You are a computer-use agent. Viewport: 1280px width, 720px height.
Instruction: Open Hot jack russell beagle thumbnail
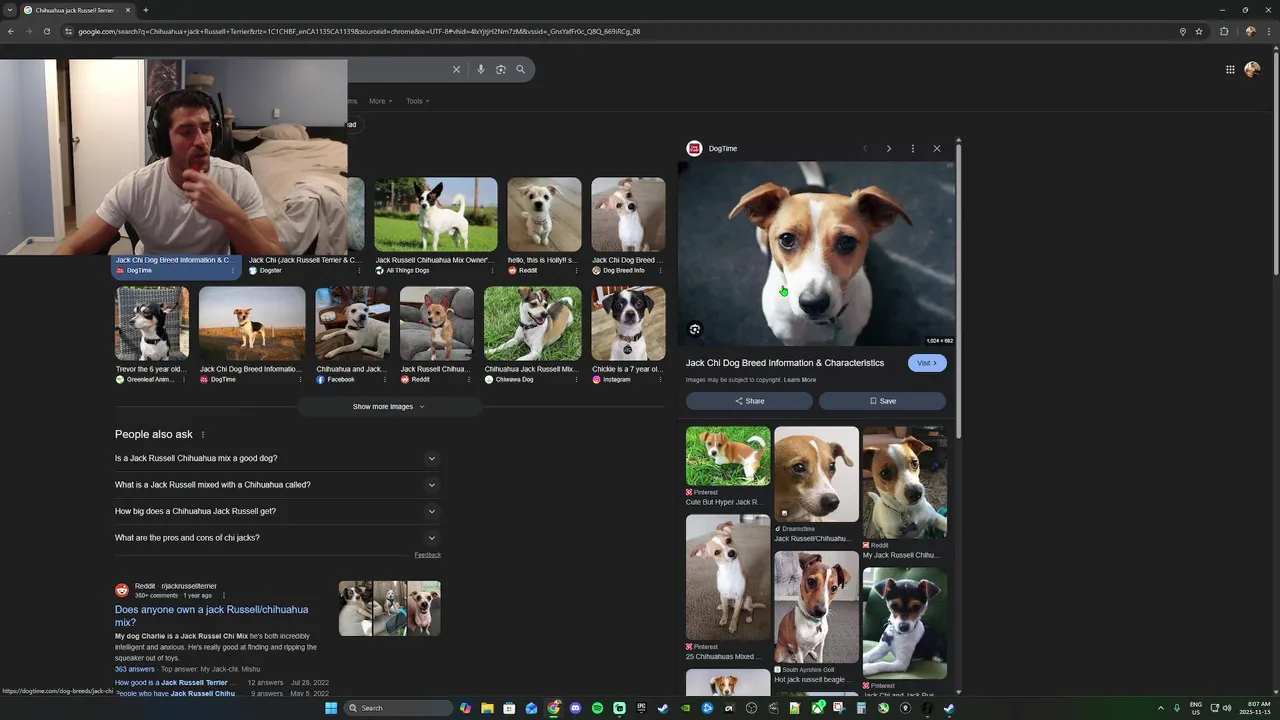coord(816,606)
